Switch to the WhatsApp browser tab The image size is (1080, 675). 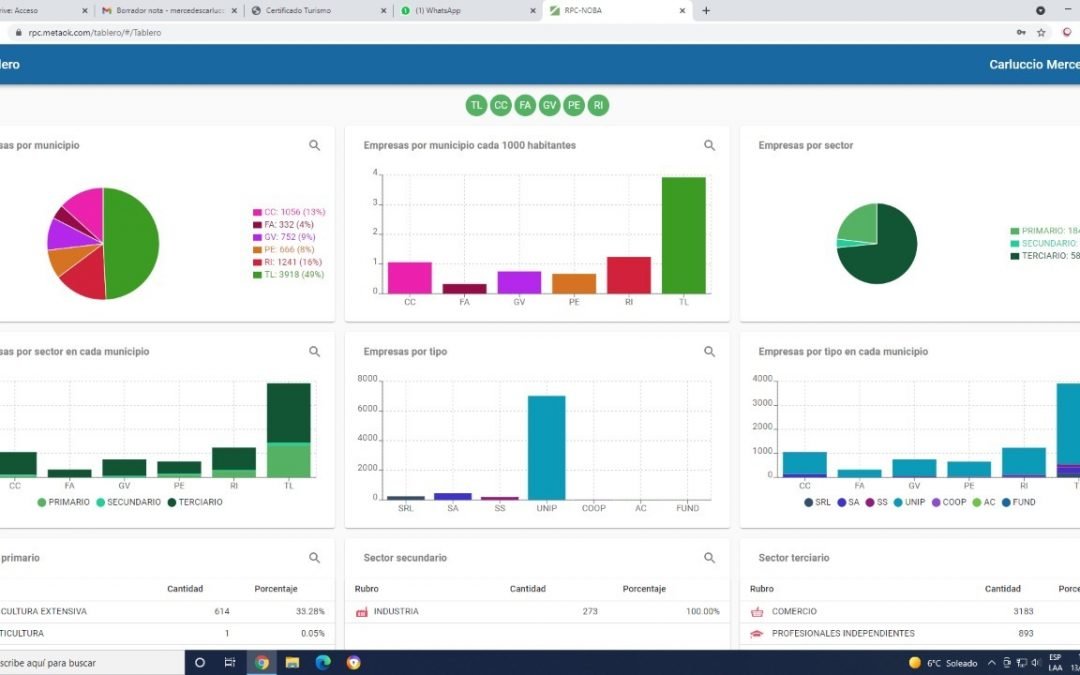point(460,10)
